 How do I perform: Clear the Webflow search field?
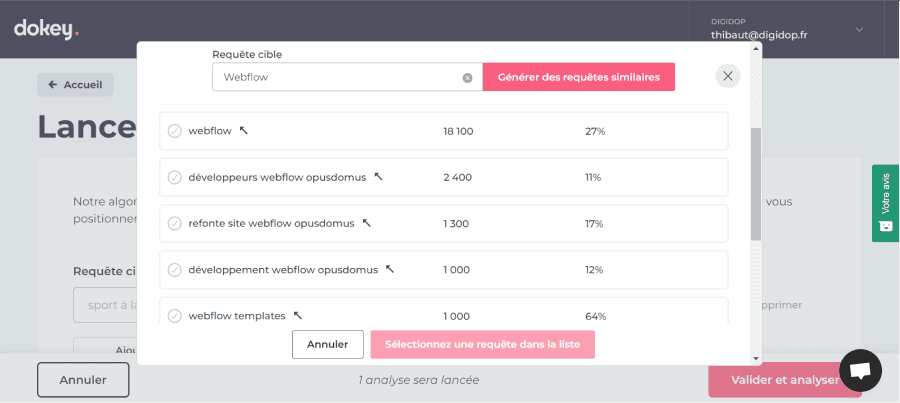point(467,78)
